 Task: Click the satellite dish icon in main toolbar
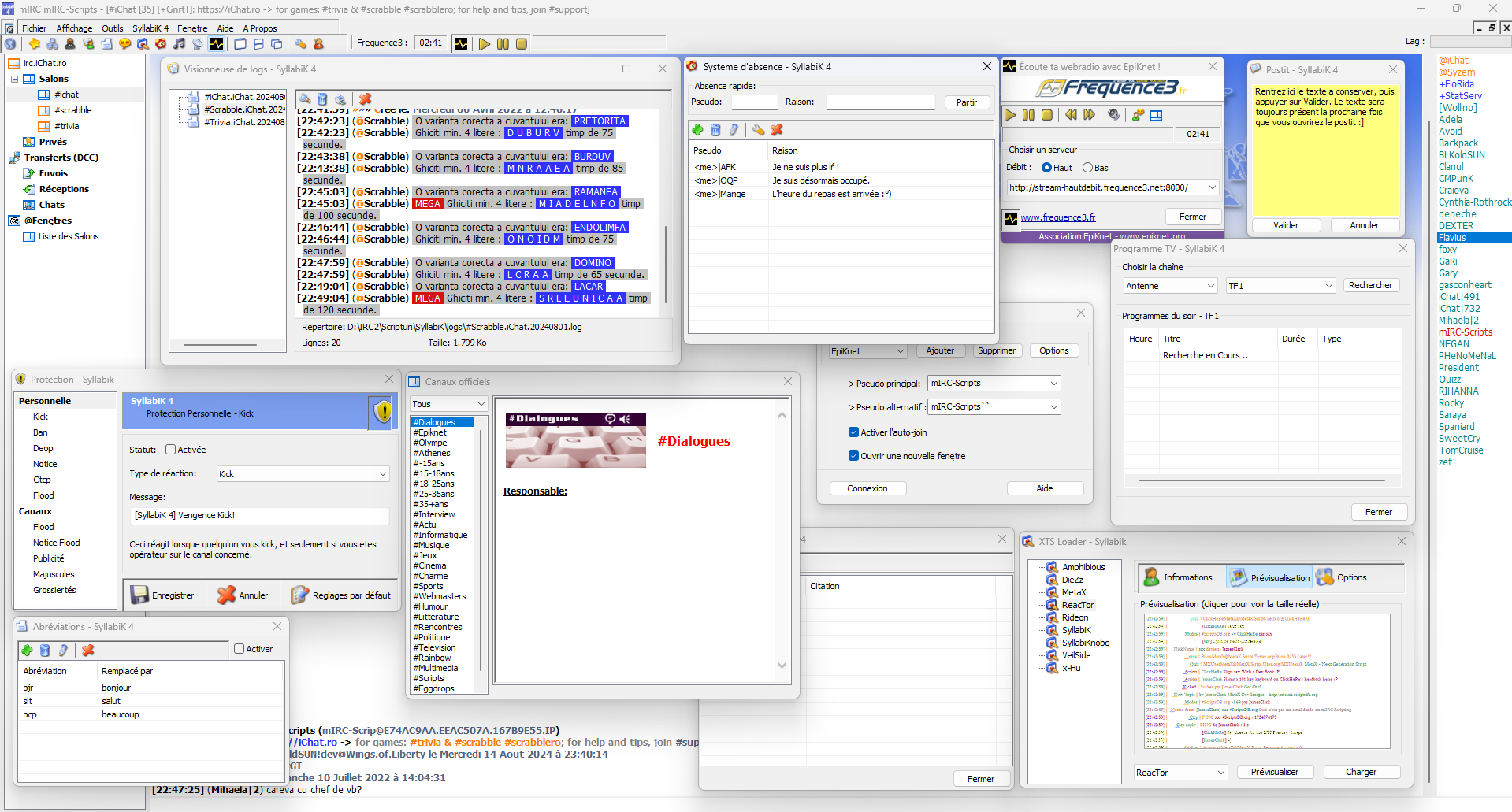click(197, 44)
